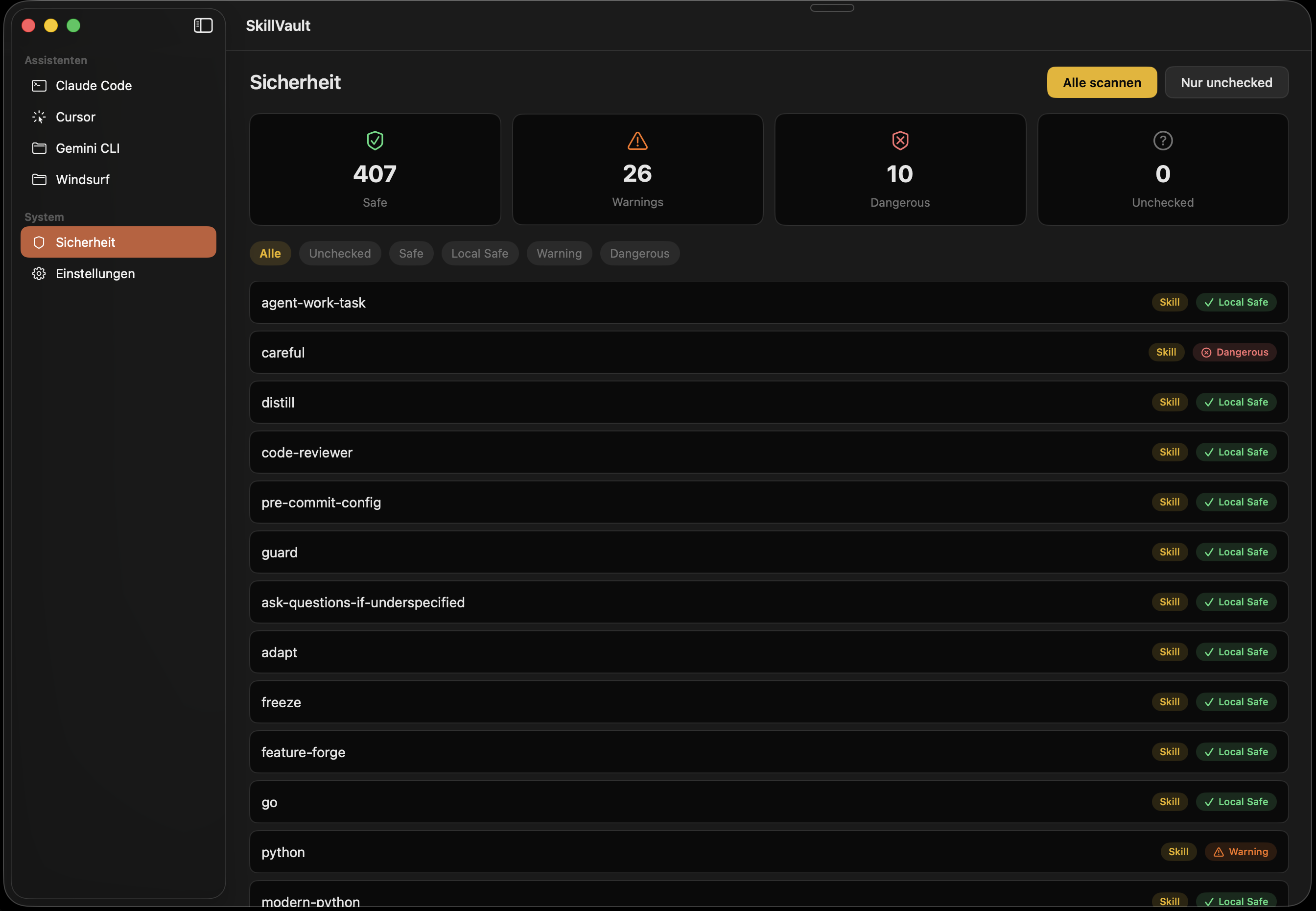The image size is (1316, 911).
Task: Toggle the sidebar panel icon
Action: click(203, 25)
